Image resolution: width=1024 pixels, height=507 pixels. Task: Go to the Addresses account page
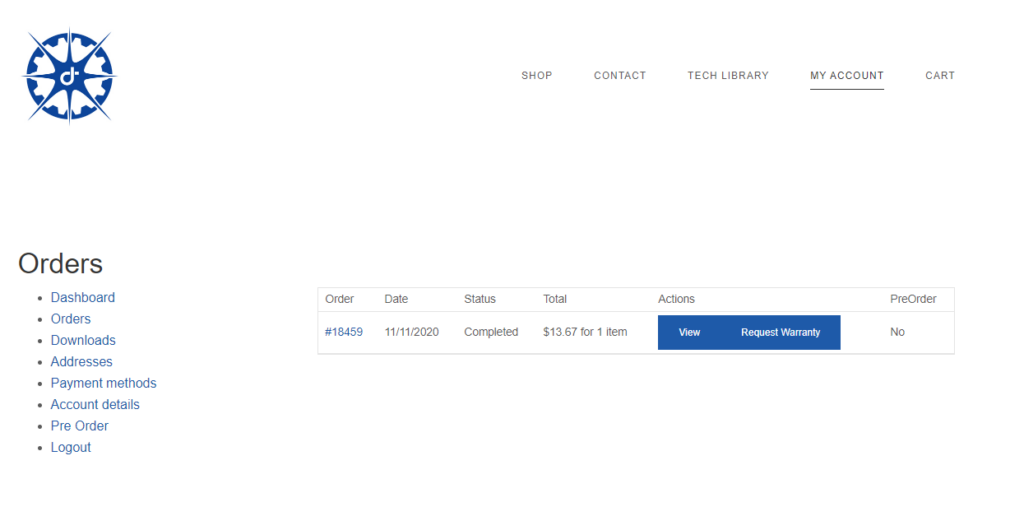coord(82,362)
